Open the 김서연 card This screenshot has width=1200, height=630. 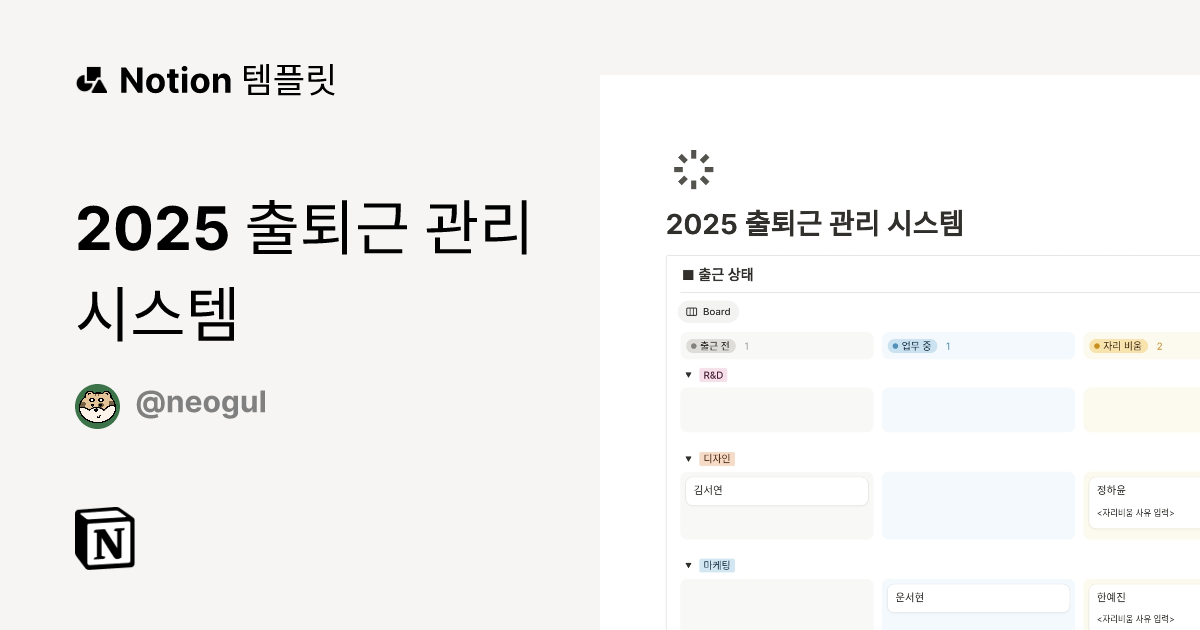pos(776,491)
